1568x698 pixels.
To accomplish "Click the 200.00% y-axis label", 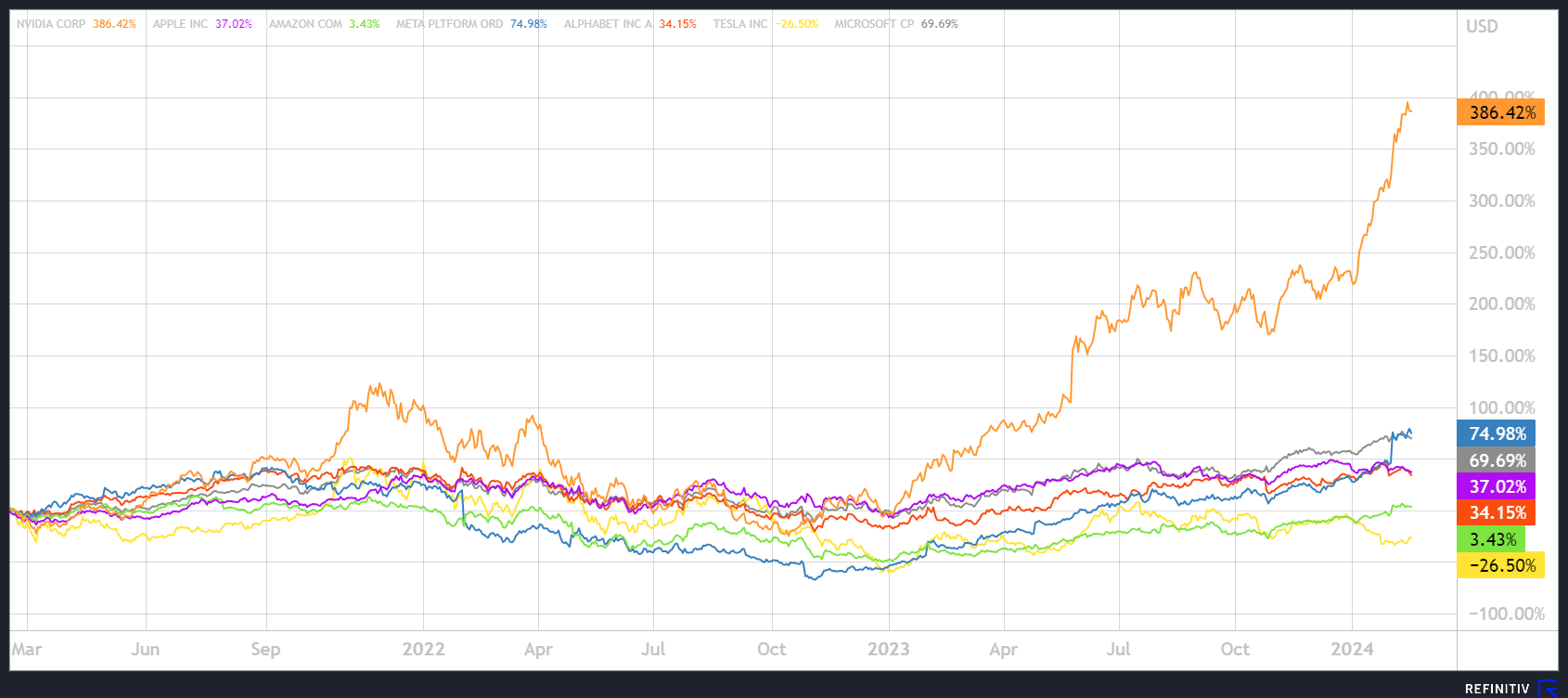I will (x=1502, y=304).
